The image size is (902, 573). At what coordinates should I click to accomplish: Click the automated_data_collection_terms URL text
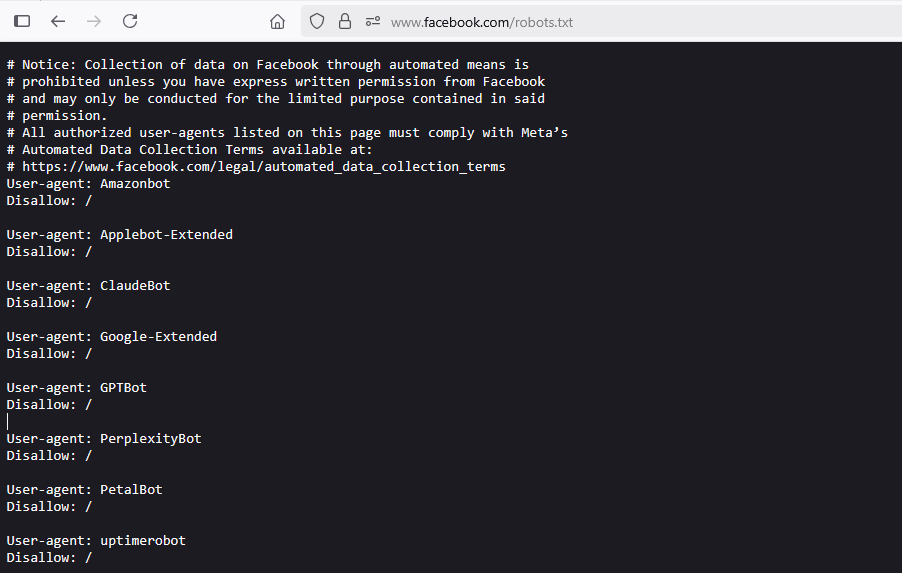pos(264,167)
